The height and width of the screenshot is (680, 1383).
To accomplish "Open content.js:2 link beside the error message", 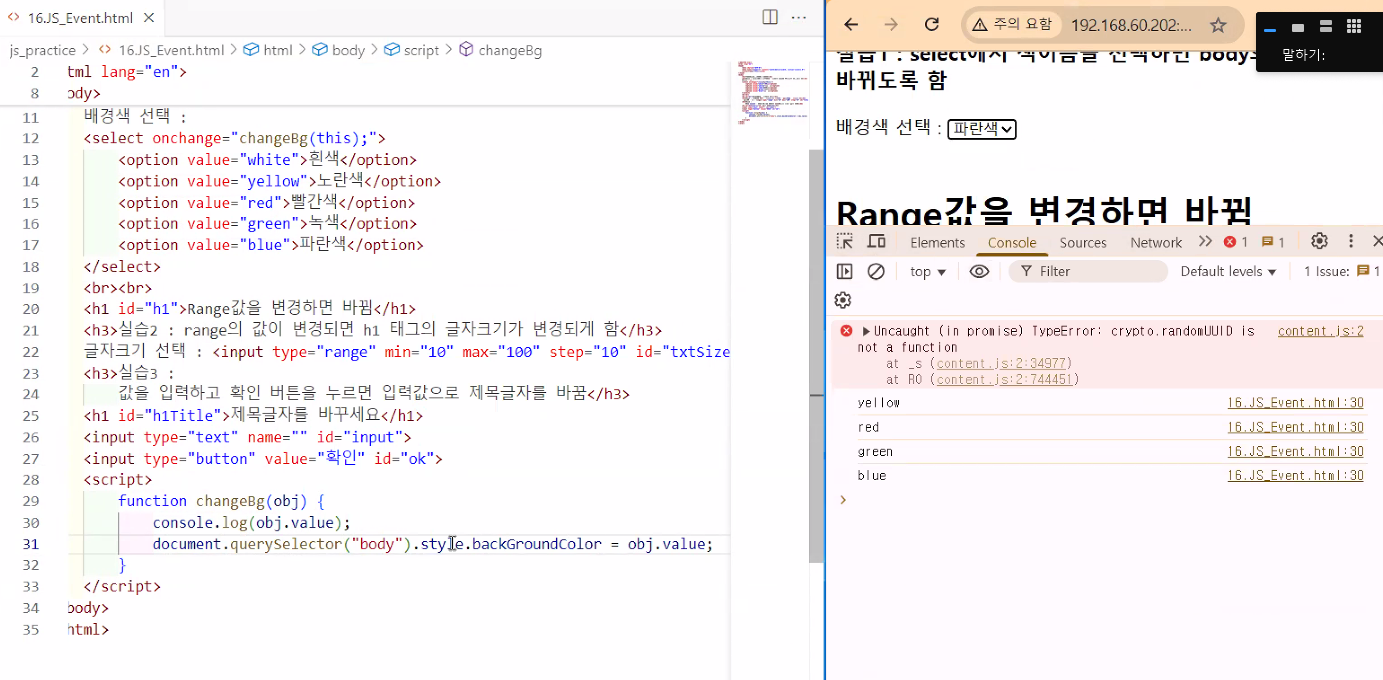I will [1320, 331].
